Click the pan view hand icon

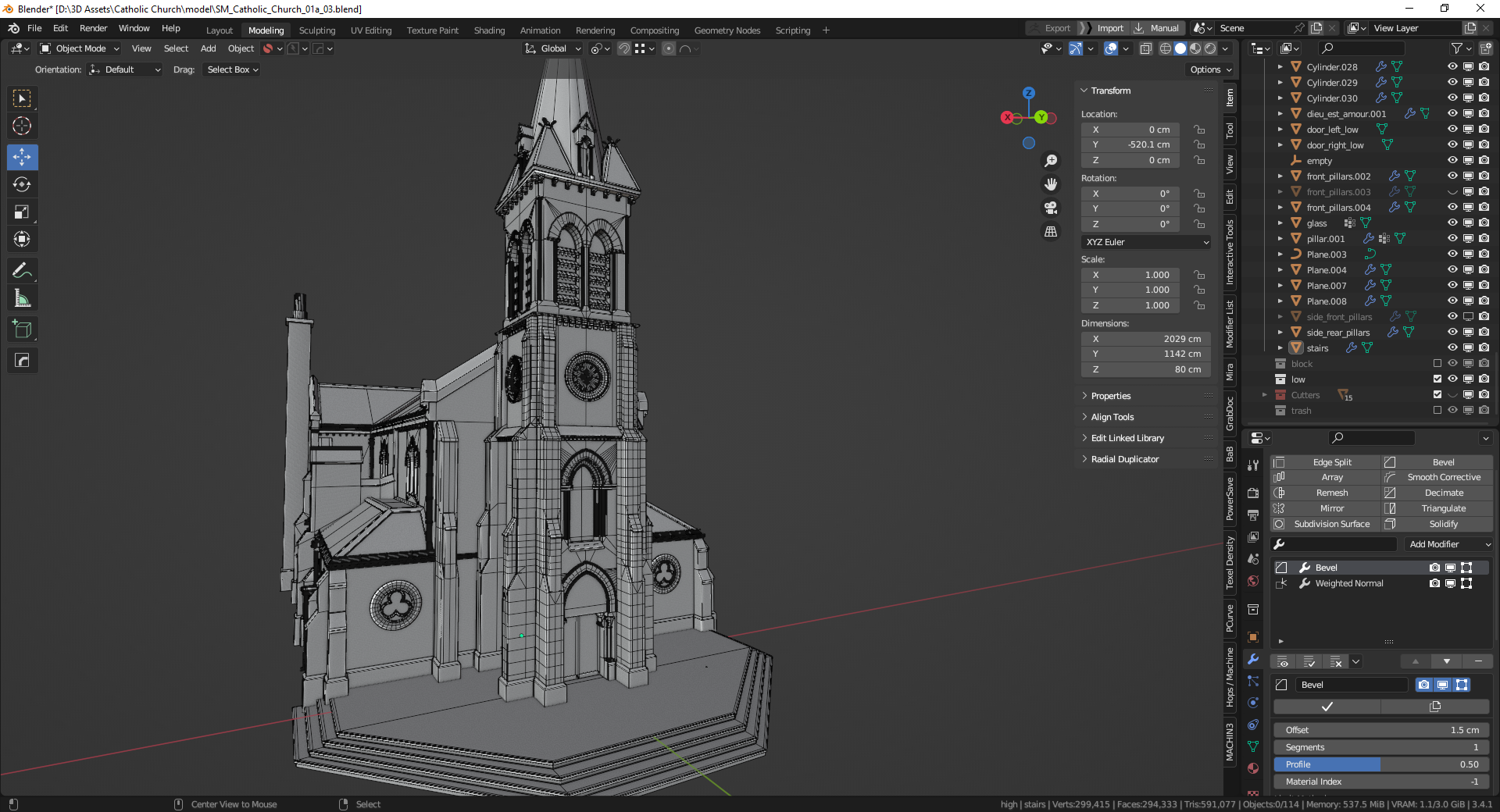(x=1051, y=184)
